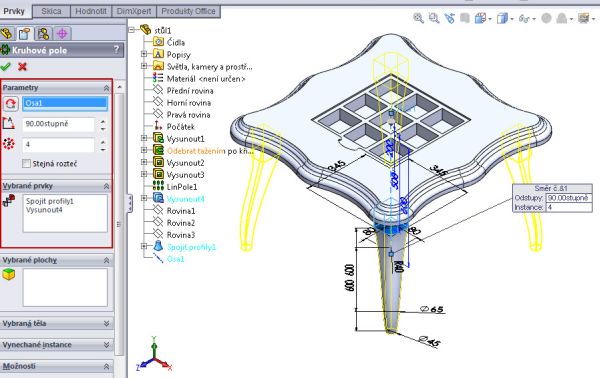Image resolution: width=600 pixels, height=378 pixels.
Task: Switch to the DimXpert tab
Action: click(x=134, y=11)
